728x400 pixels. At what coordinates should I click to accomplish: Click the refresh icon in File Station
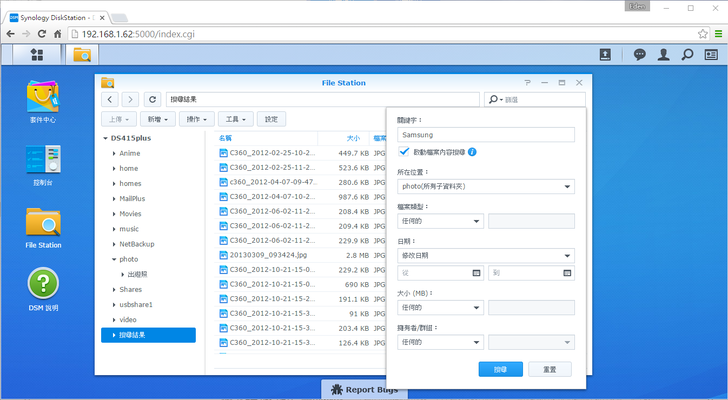click(x=152, y=100)
